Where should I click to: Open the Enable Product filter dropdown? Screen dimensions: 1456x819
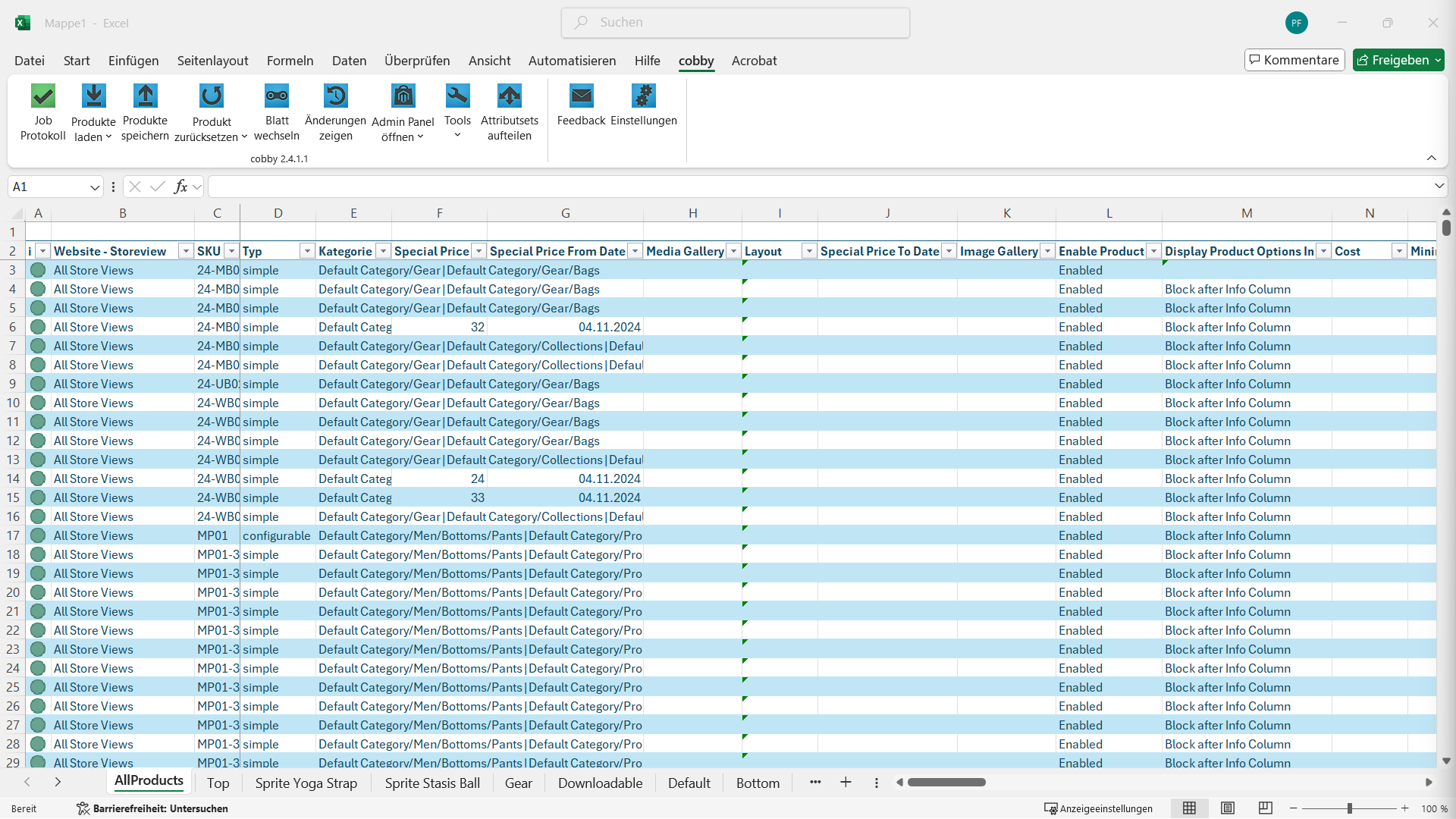pos(1153,252)
